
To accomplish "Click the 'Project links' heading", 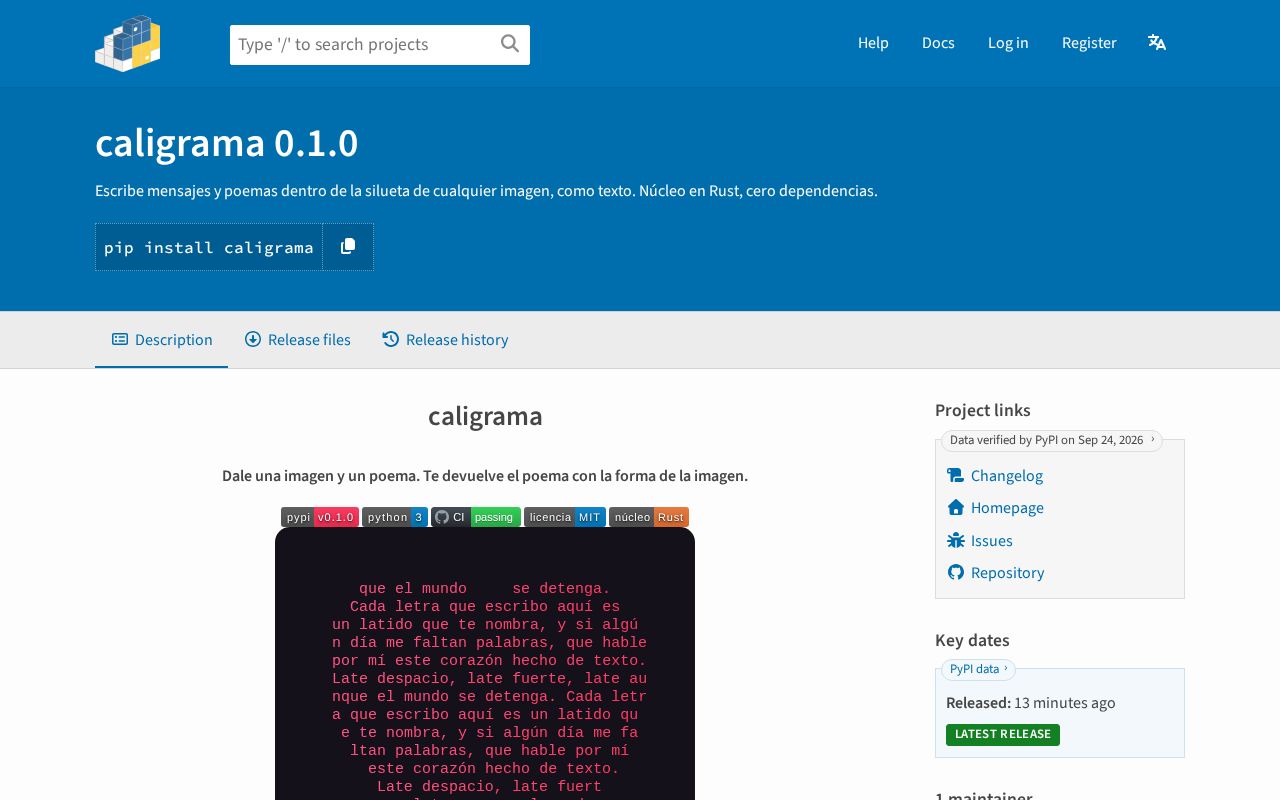I will (x=983, y=410).
